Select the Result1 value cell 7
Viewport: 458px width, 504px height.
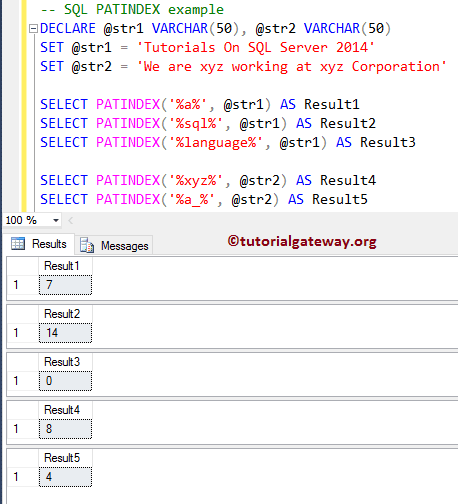click(65, 285)
